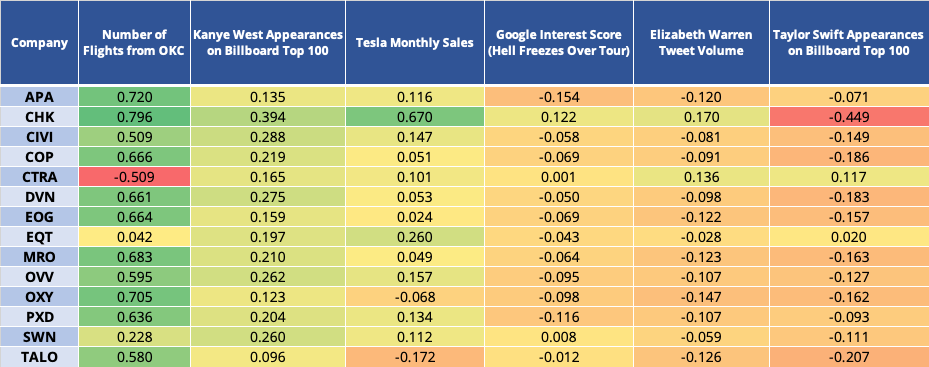The image size is (929, 367).
Task: Click the Company column header
Action: tap(39, 43)
